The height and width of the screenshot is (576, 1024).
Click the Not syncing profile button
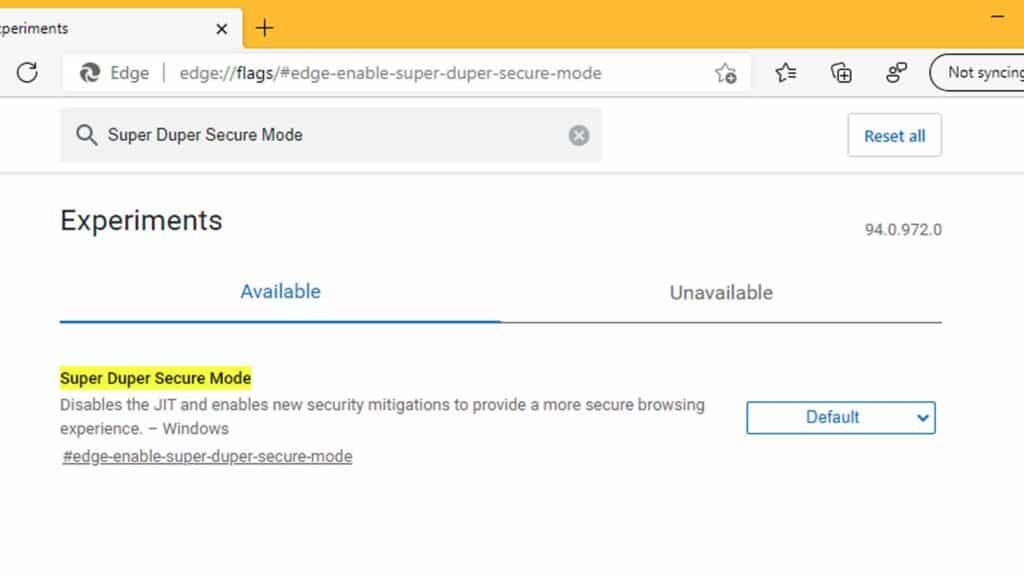click(978, 72)
